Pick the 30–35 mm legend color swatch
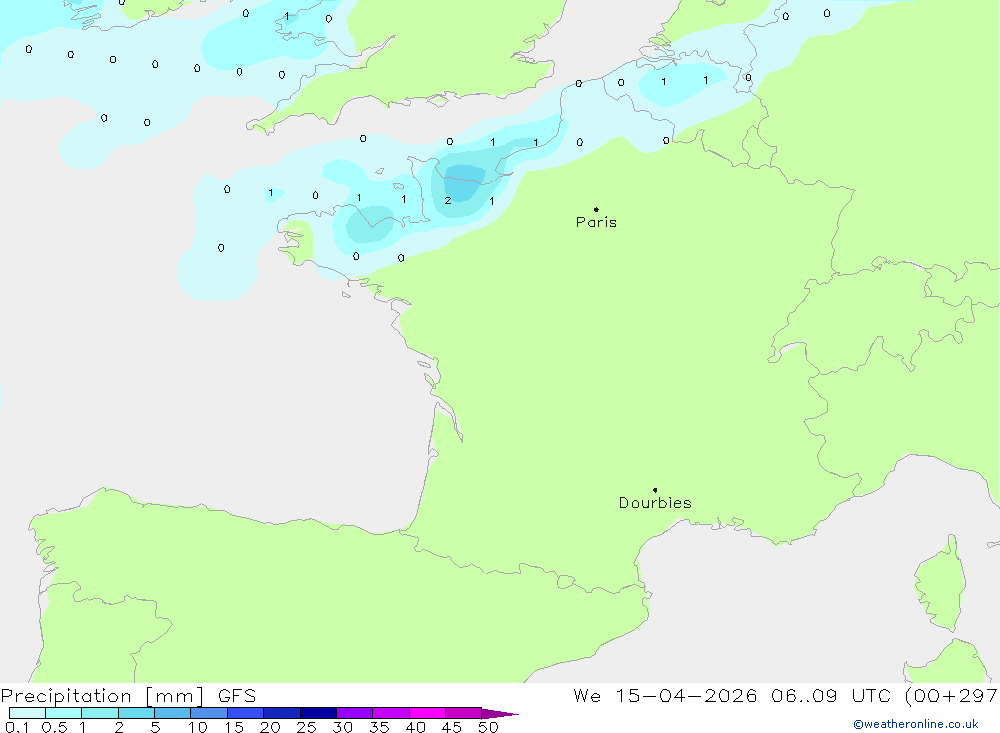The image size is (1000, 733). [355, 713]
